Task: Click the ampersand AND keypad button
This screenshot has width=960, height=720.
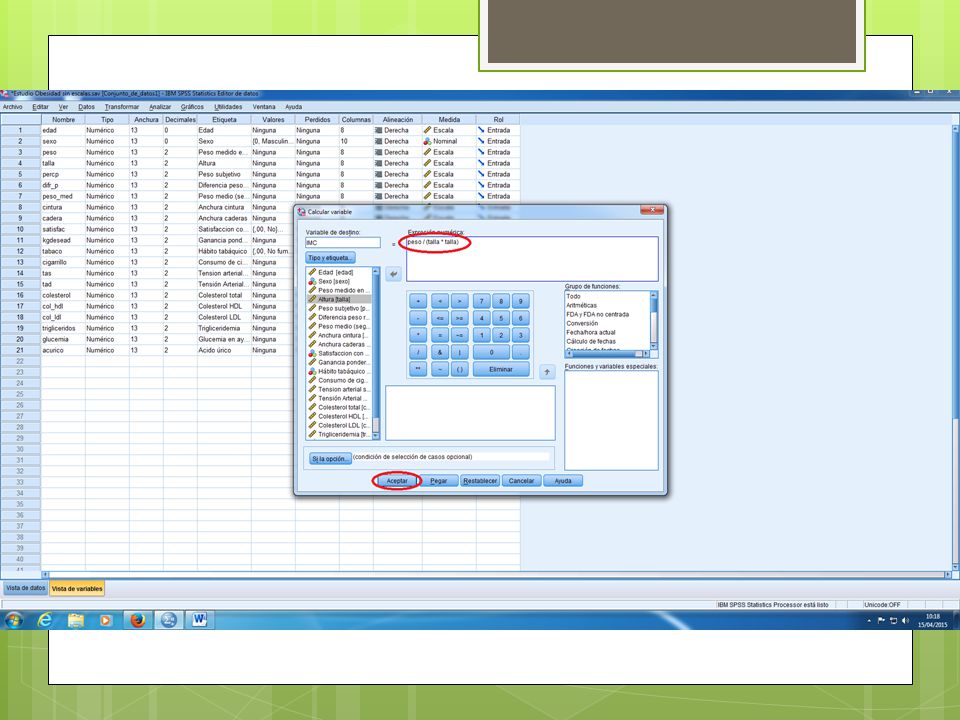Action: tap(440, 353)
